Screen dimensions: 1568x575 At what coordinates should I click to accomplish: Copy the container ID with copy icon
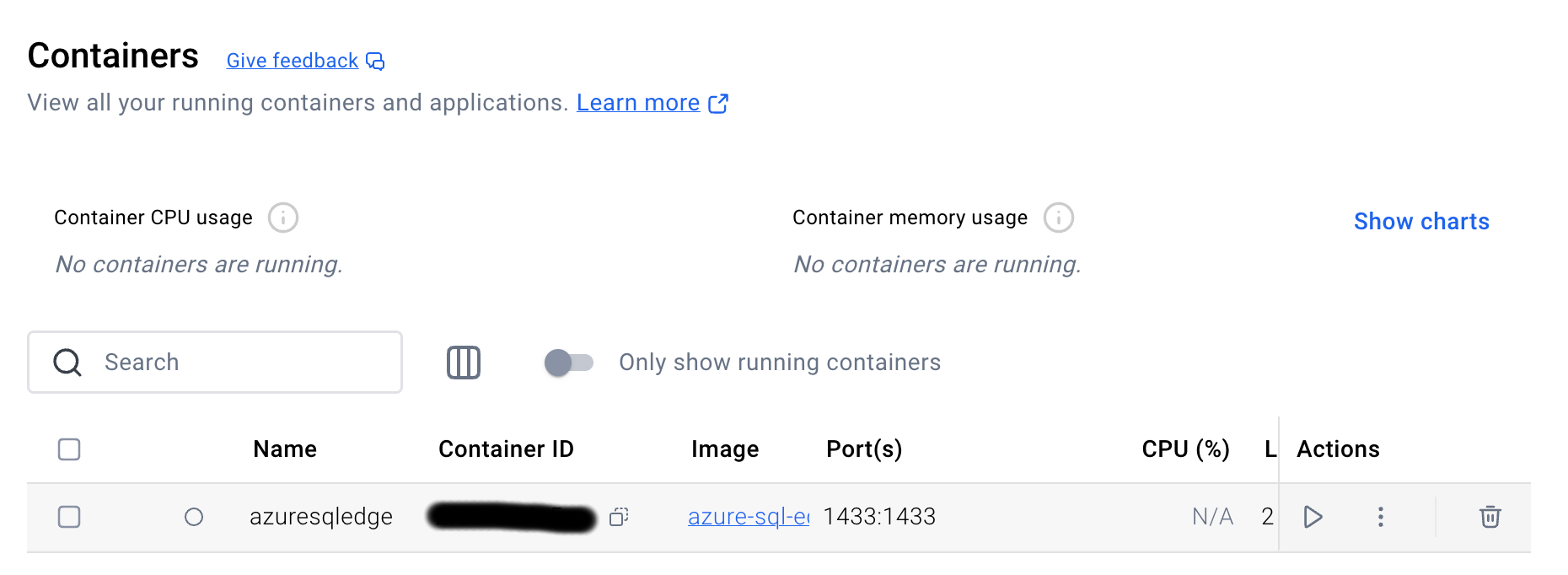point(619,517)
